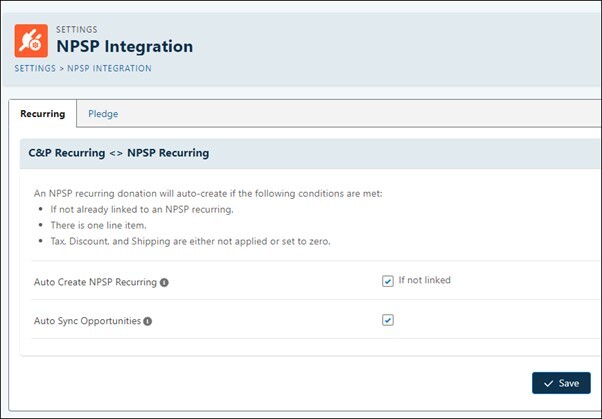Click the small SETTINGS label above the title
This screenshot has width=602, height=419.
pos(77,30)
